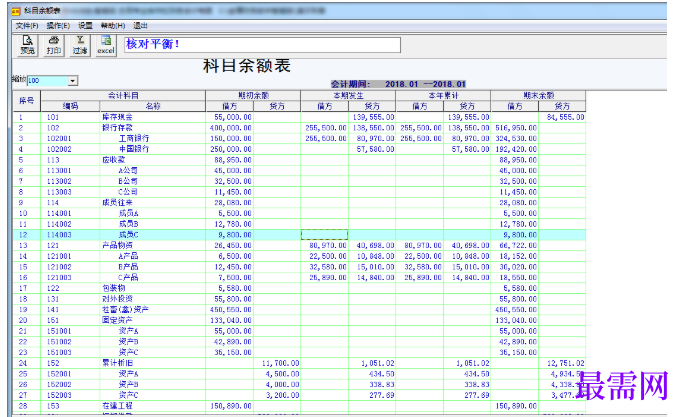Click the 名称 column header
Viewport: 687px width, 417px height.
click(x=152, y=106)
